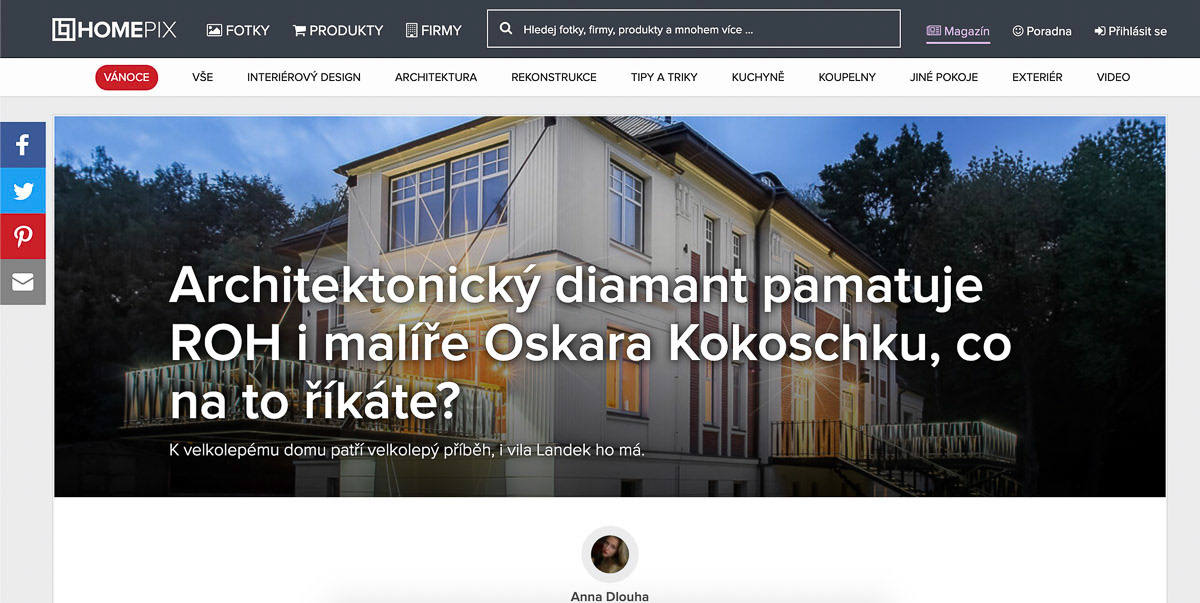Share the article on Facebook

(23, 144)
